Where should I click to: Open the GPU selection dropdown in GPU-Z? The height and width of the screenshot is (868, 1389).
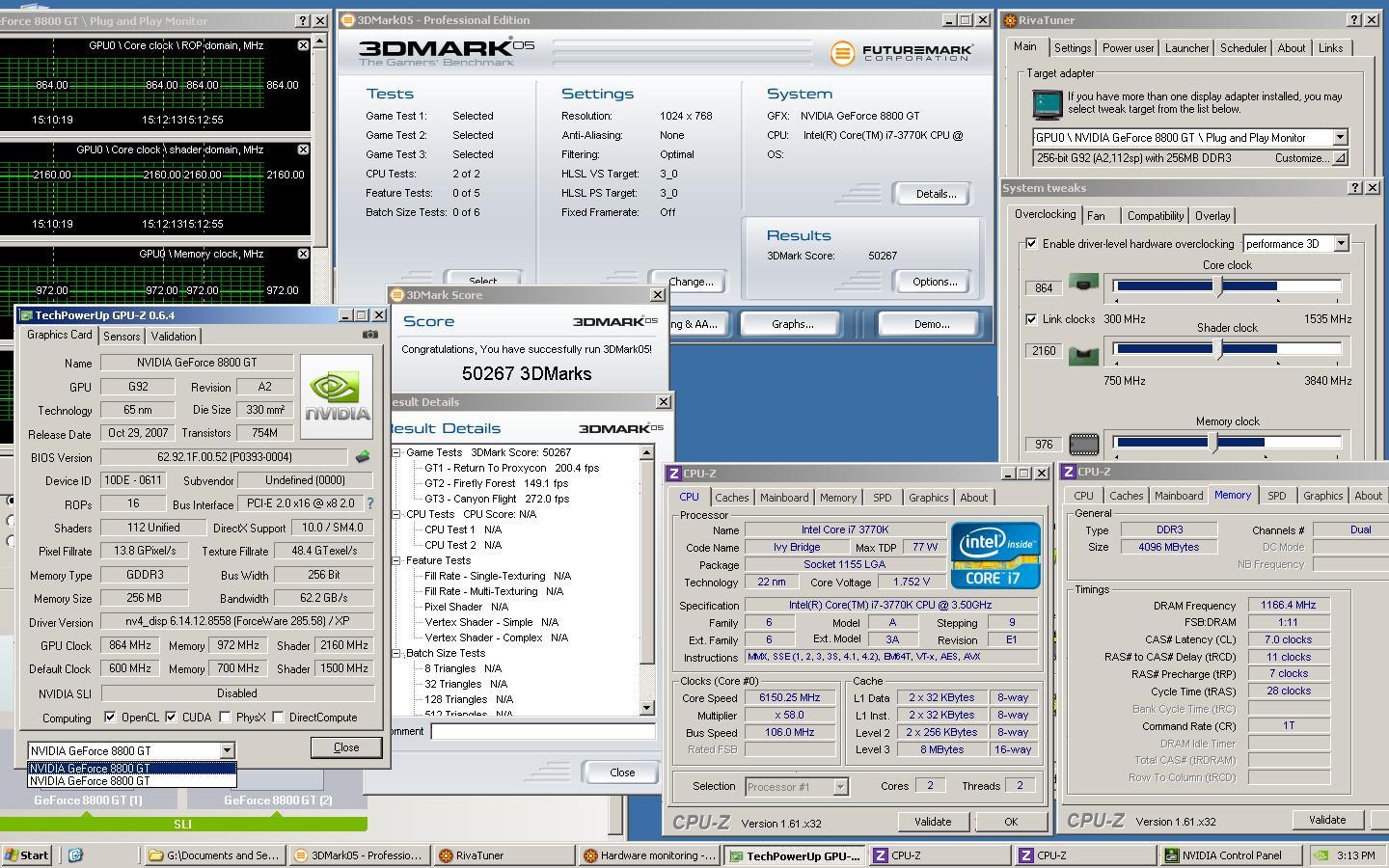227,750
